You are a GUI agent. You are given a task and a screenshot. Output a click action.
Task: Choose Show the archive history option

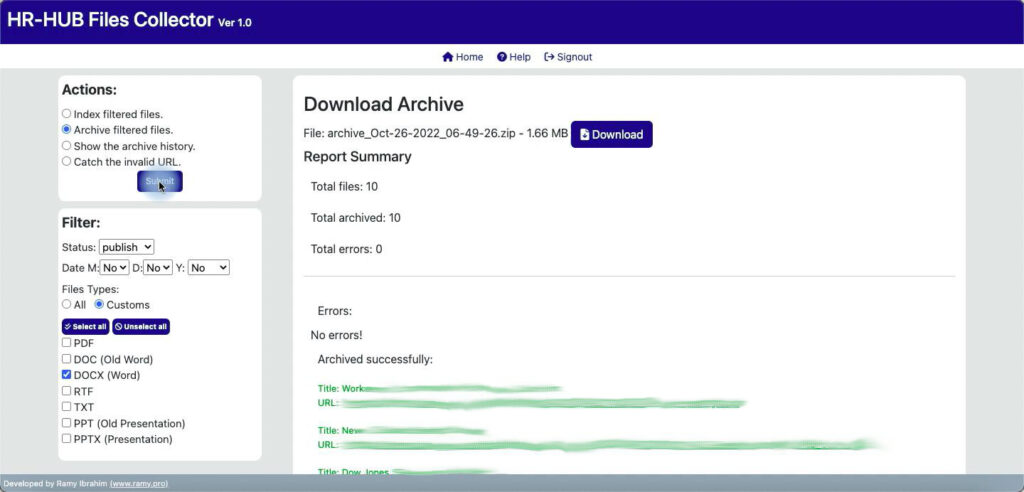coord(67,145)
